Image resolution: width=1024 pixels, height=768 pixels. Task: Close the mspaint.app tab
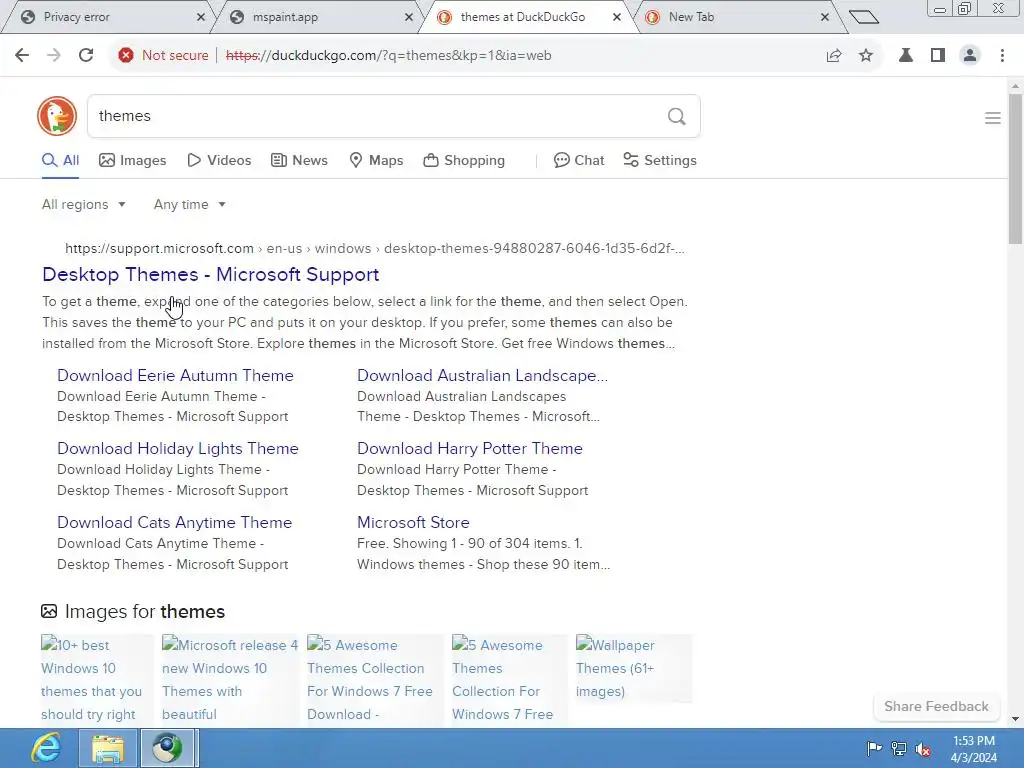(x=409, y=17)
